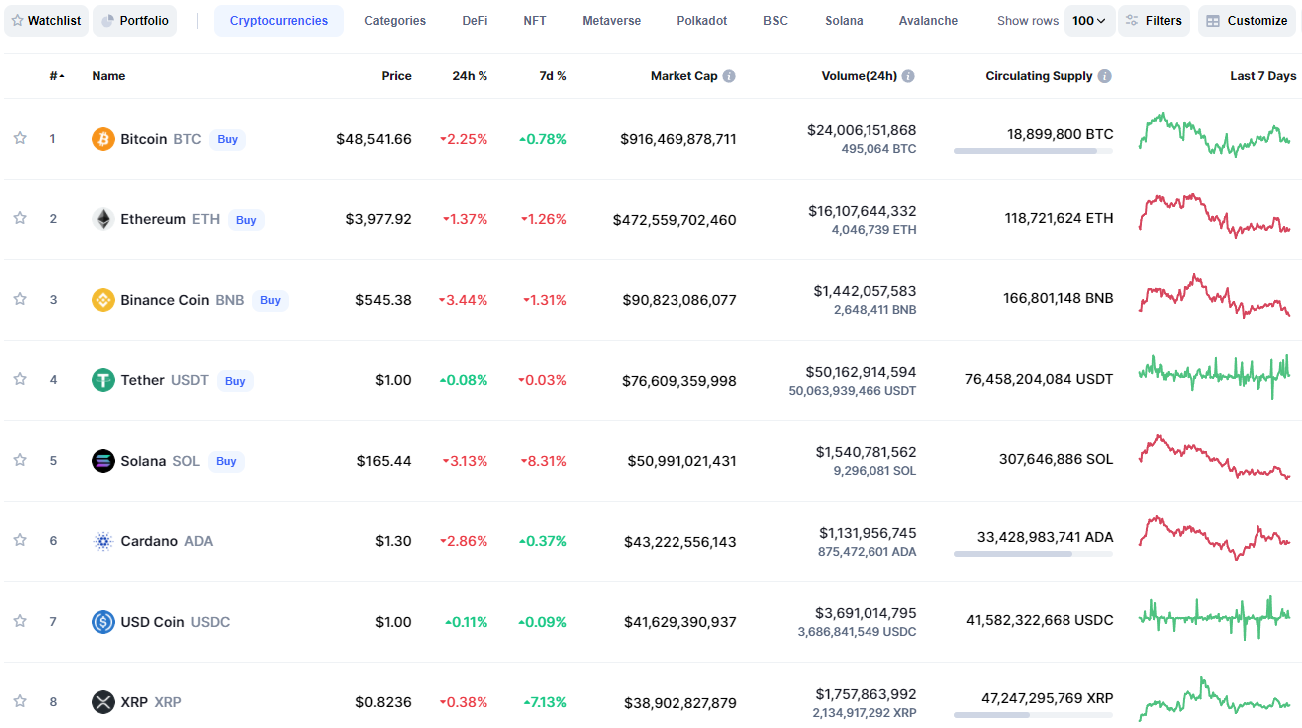Click the Cardano logo icon
Viewport: 1302px width, 728px height.
pos(103,541)
